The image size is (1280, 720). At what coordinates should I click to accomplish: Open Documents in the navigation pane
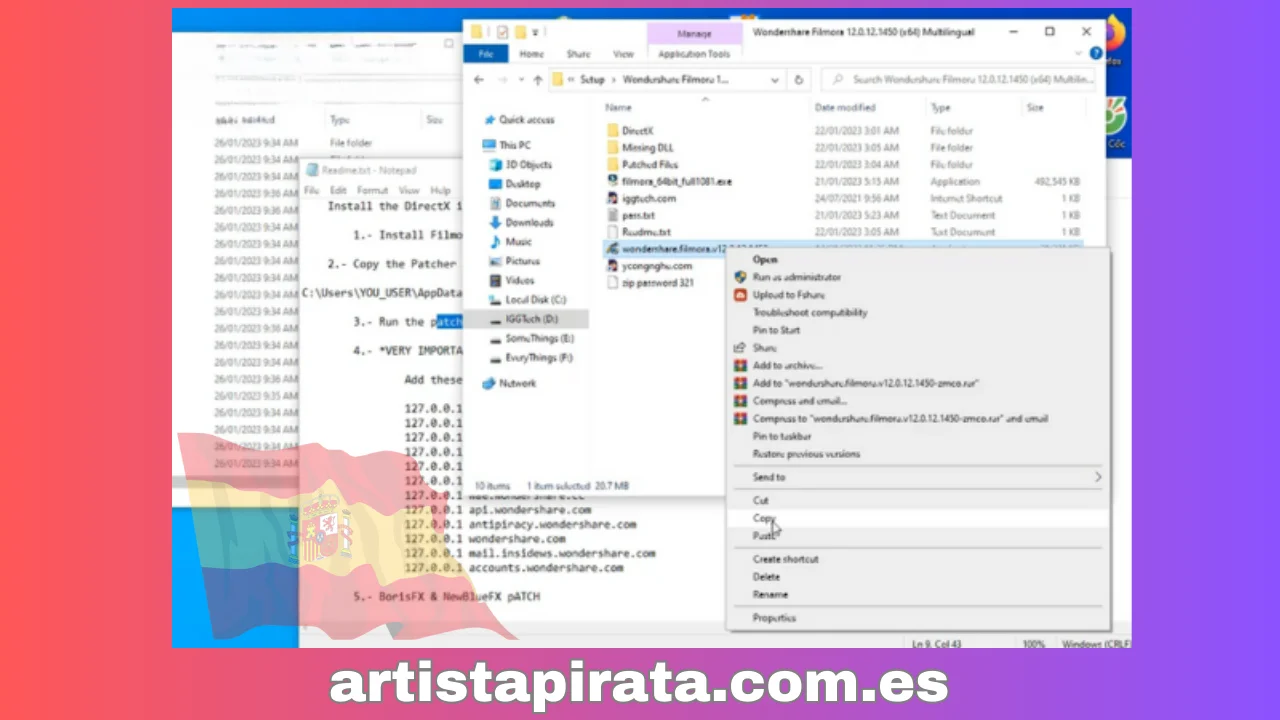click(x=529, y=203)
